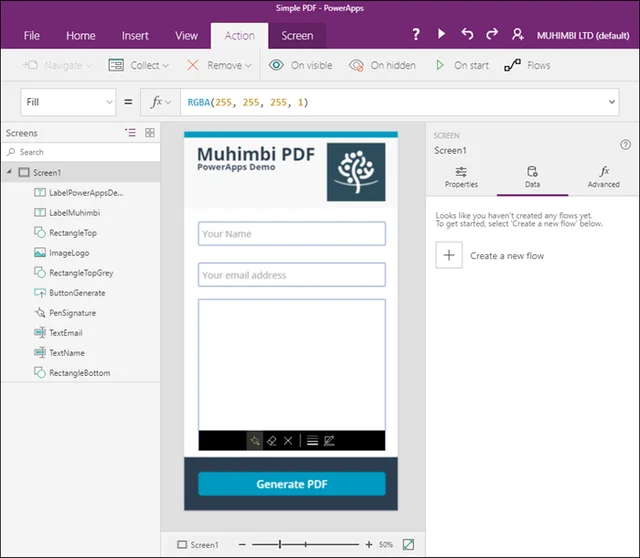Open panel help circle icon
640x558 pixels.
tap(625, 145)
